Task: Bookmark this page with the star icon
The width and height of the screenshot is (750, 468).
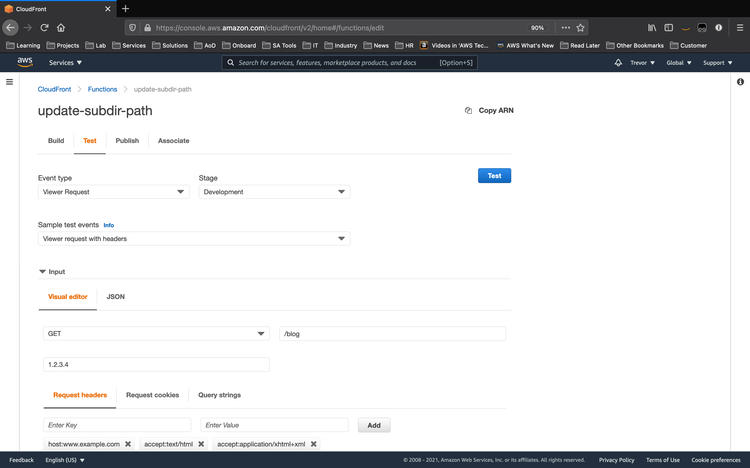Action: coord(581,28)
